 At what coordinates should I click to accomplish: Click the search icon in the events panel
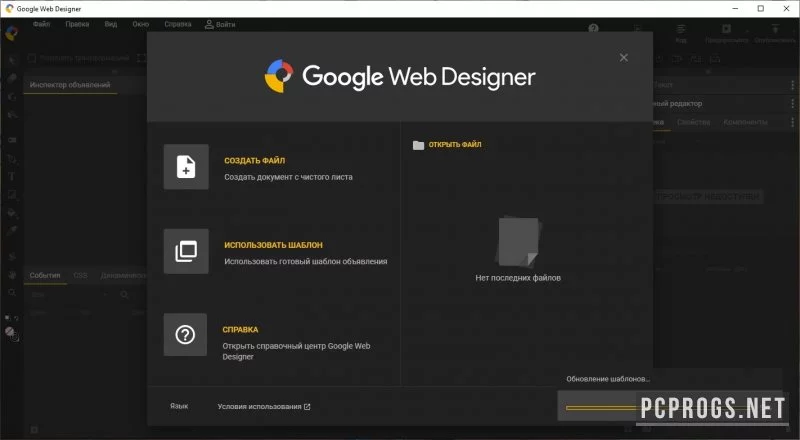[x=124, y=295]
